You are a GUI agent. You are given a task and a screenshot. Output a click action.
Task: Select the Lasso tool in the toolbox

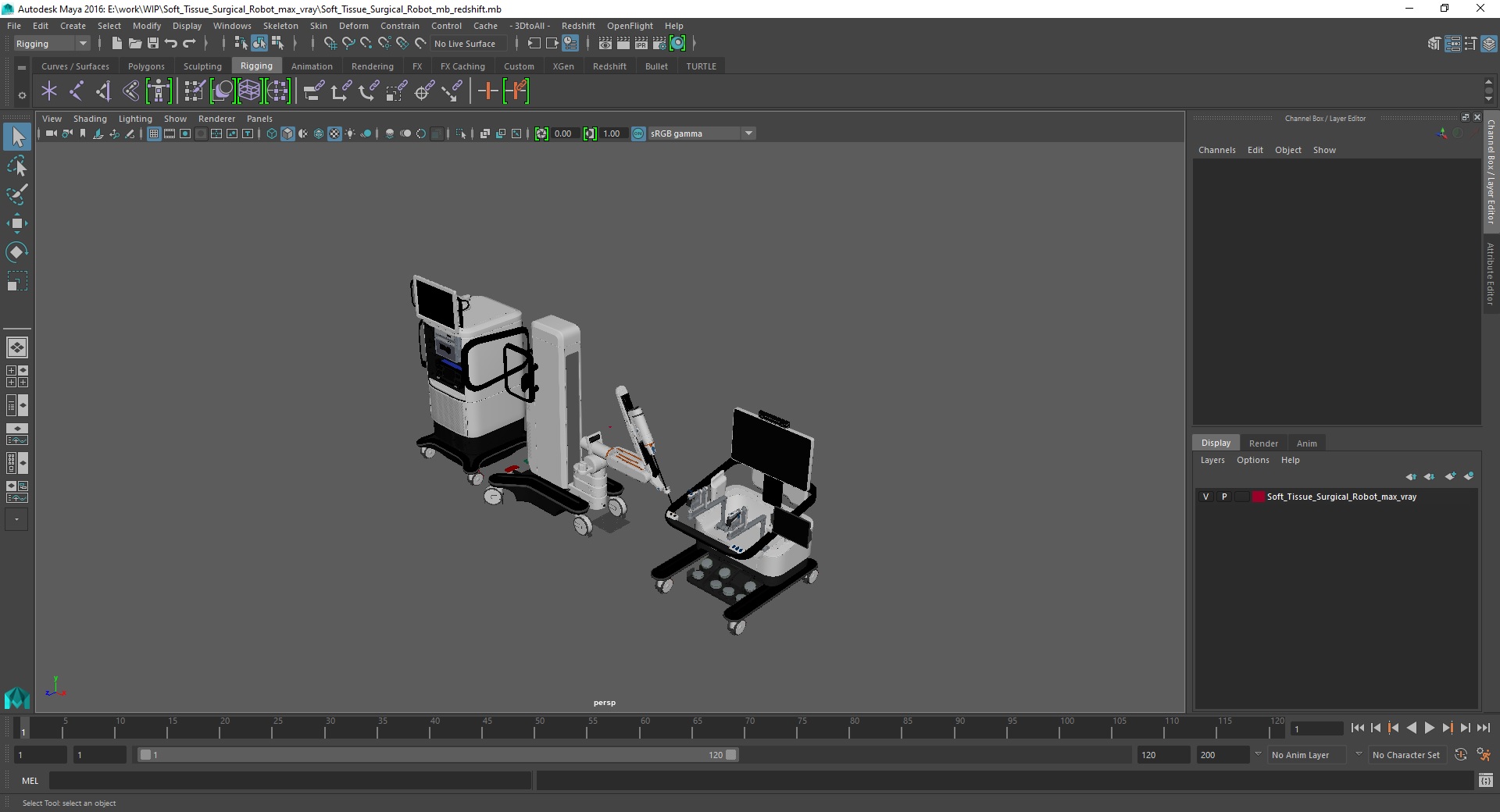pos(16,166)
